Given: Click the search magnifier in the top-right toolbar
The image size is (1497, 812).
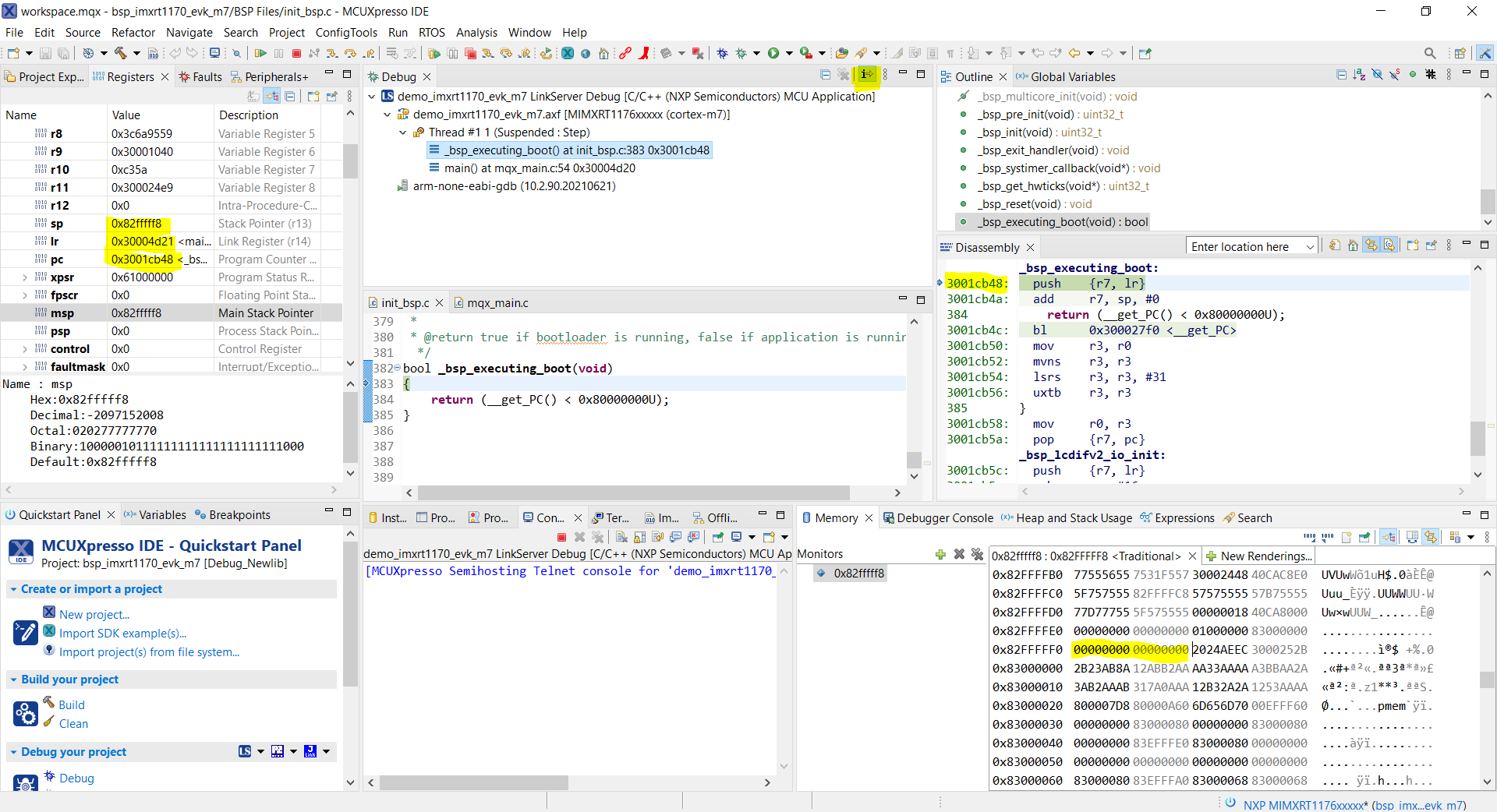Looking at the screenshot, I should [1430, 53].
